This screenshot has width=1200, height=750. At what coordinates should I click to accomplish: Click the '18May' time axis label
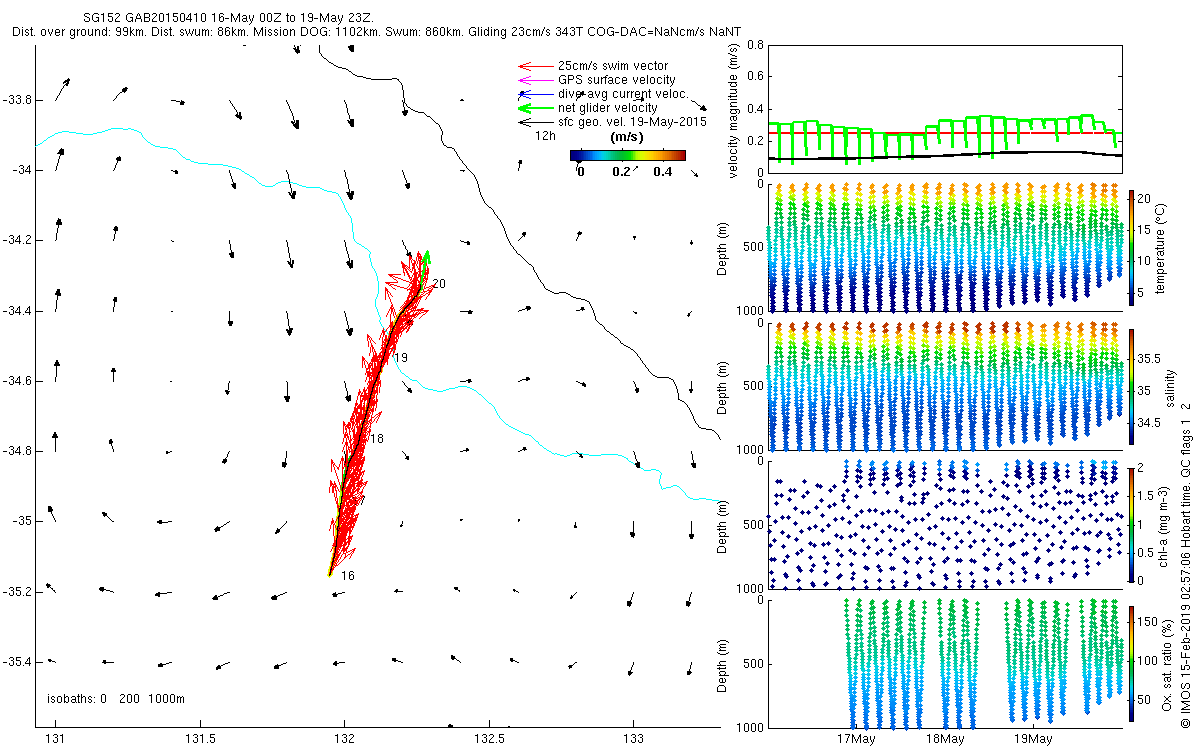(x=945, y=739)
